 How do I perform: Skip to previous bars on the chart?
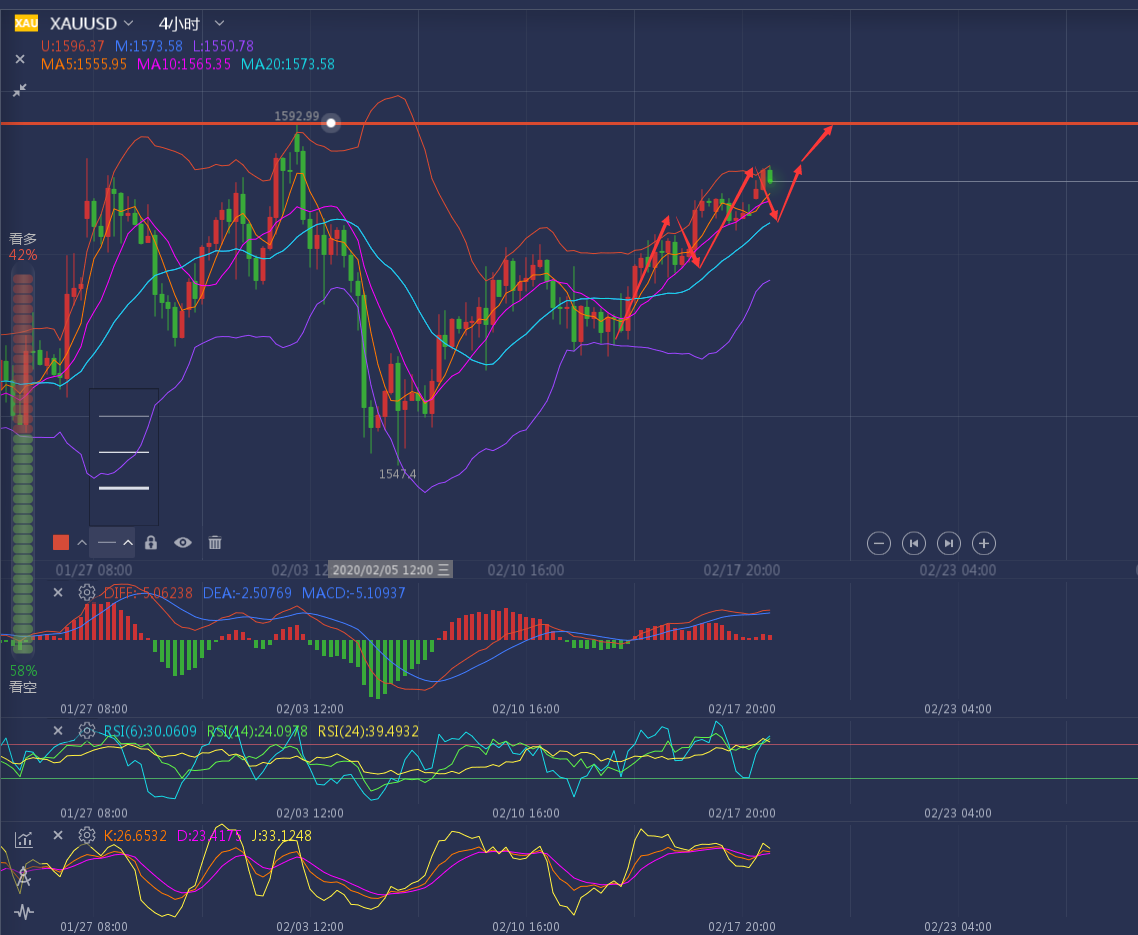pyautogui.click(x=914, y=543)
